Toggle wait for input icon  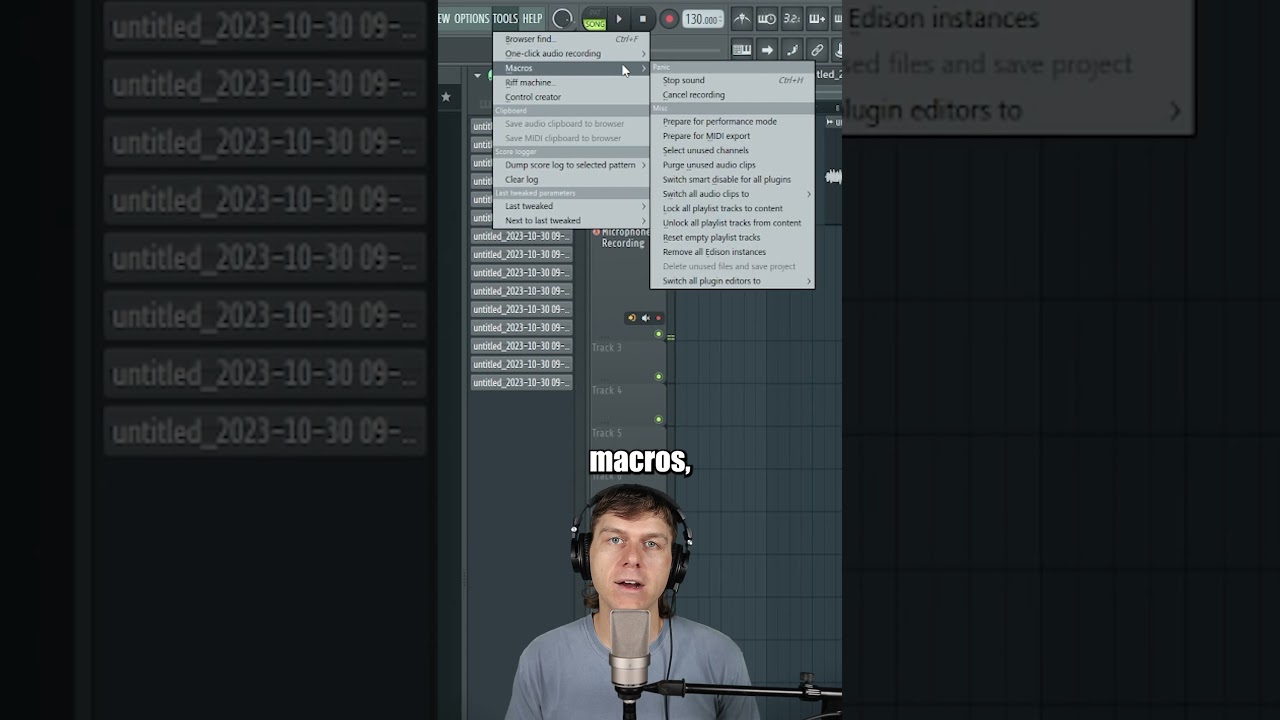[x=767, y=19]
